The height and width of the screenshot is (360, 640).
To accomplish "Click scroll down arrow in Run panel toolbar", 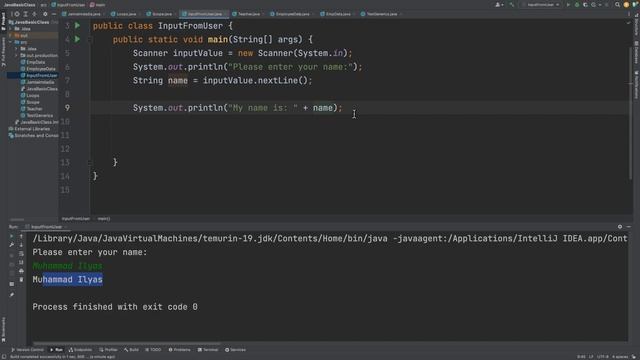I will coord(21,245).
